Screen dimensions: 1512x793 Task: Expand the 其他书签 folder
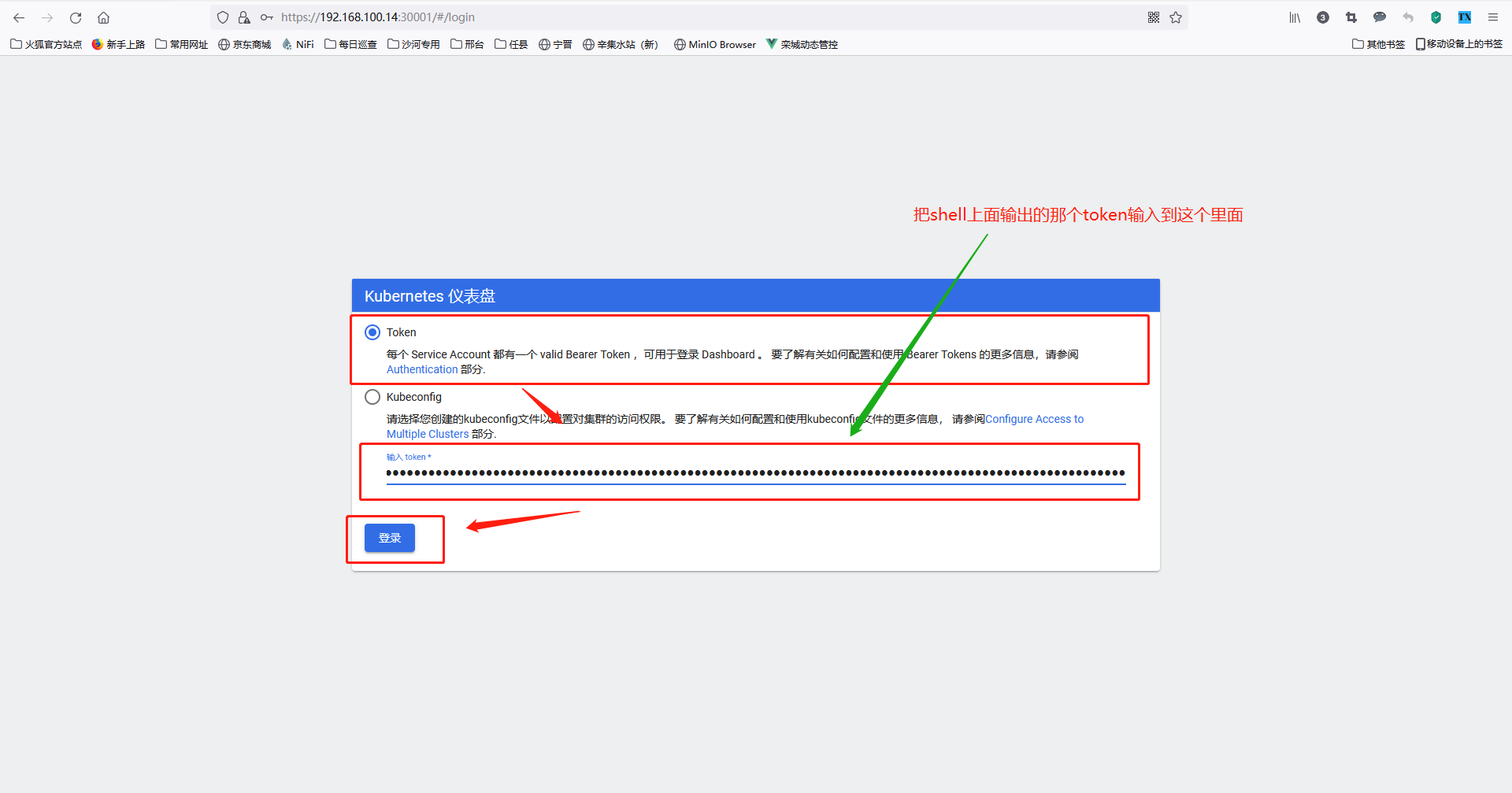coord(1379,44)
